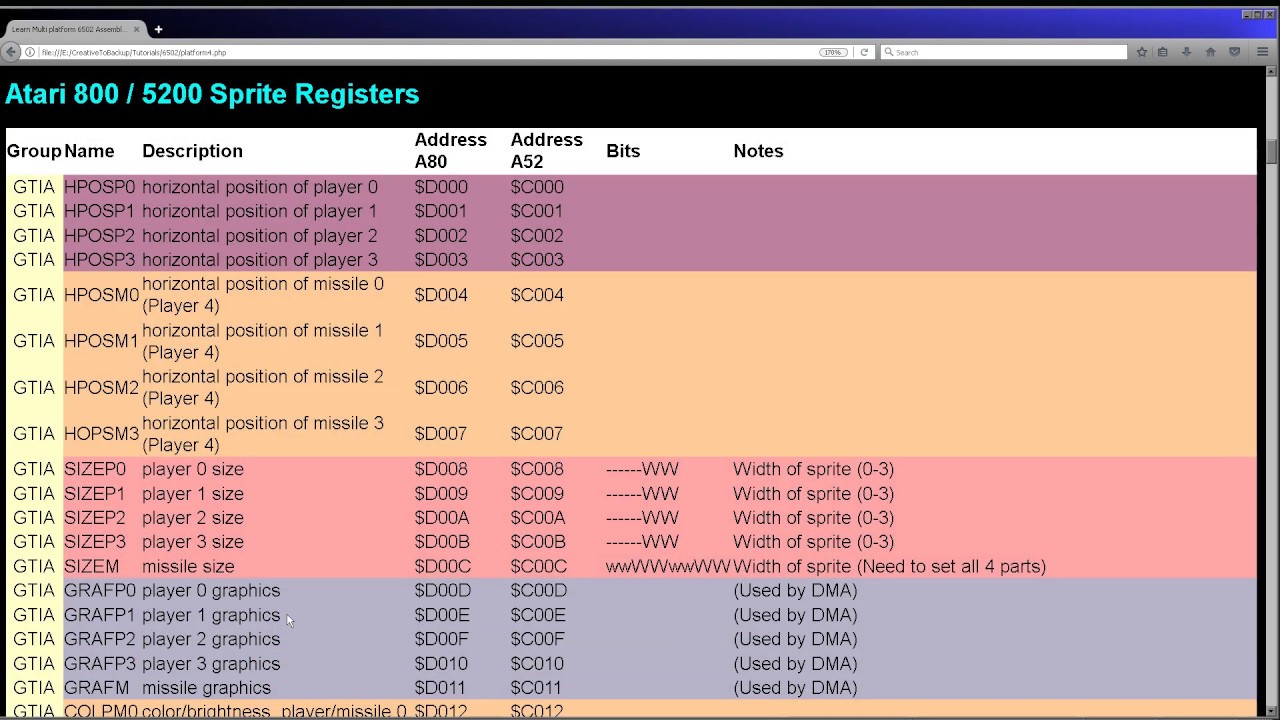
Task: Select the HPOSM2 register name
Action: 101,388
